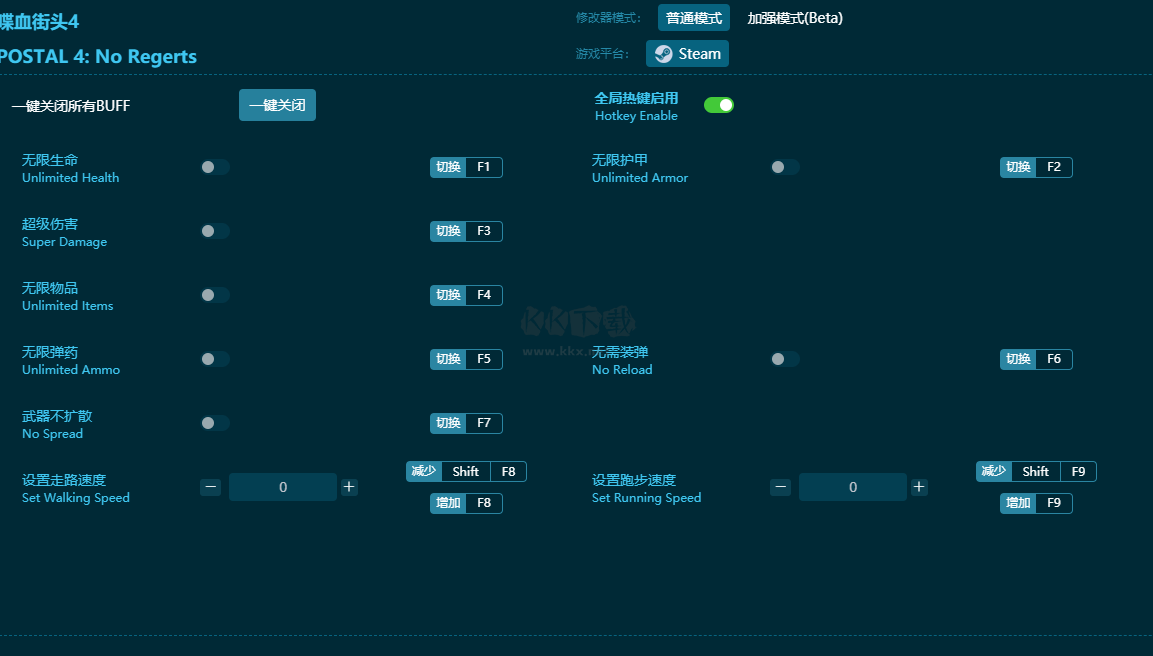The height and width of the screenshot is (656, 1153).
Task: Click the 增加 F8 hotkey button
Action: click(466, 503)
